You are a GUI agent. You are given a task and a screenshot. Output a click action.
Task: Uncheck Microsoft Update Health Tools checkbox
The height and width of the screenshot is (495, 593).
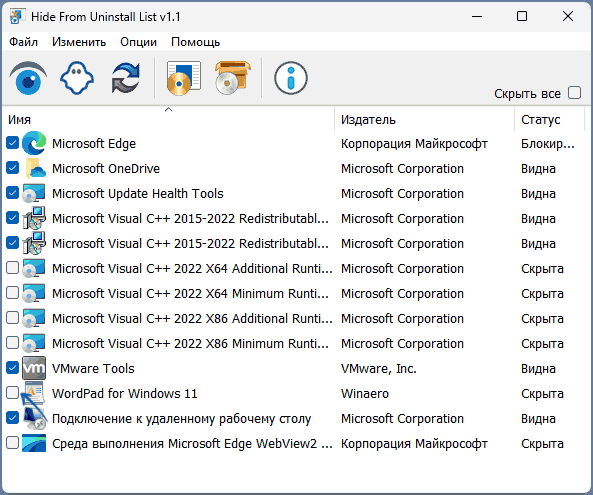(x=12, y=193)
